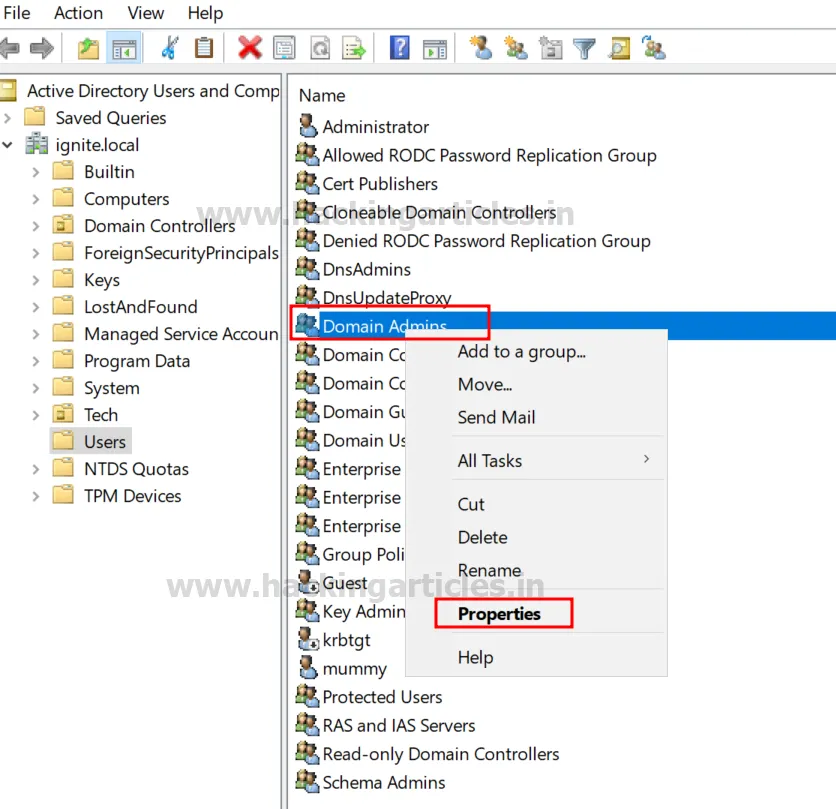This screenshot has width=836, height=809.
Task: Select Properties in the context menu
Action: click(x=499, y=614)
